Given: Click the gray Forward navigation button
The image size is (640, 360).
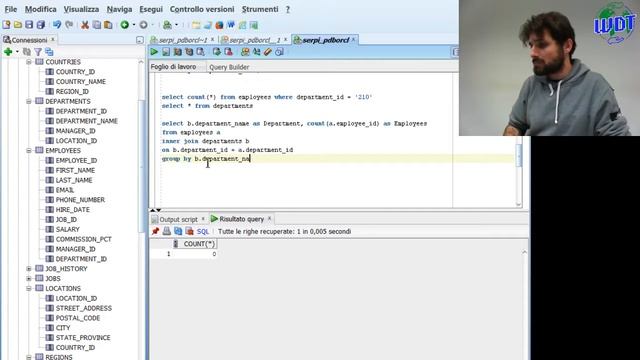Looking at the screenshot, I should click(143, 25).
